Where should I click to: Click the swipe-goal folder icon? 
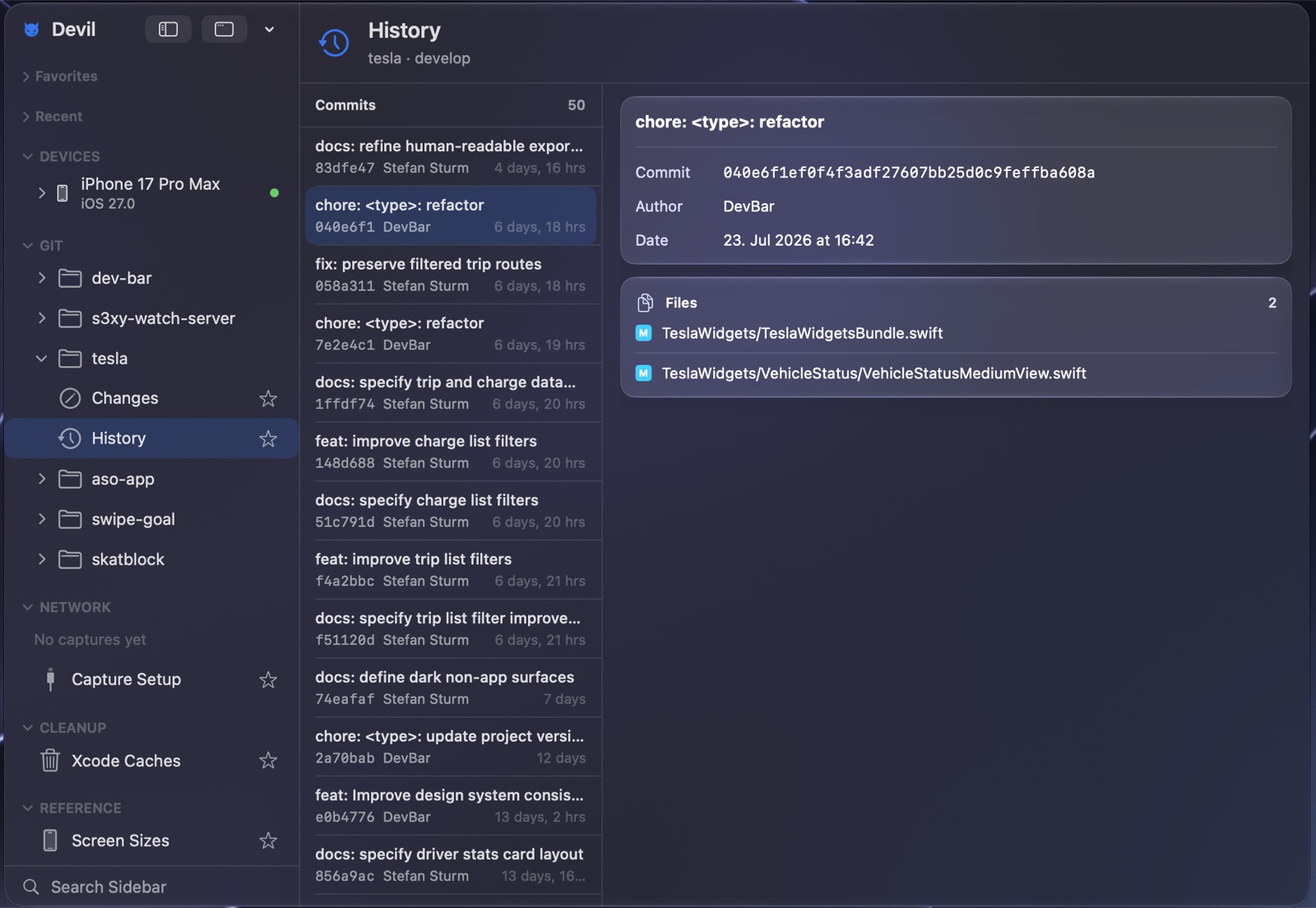click(x=70, y=519)
